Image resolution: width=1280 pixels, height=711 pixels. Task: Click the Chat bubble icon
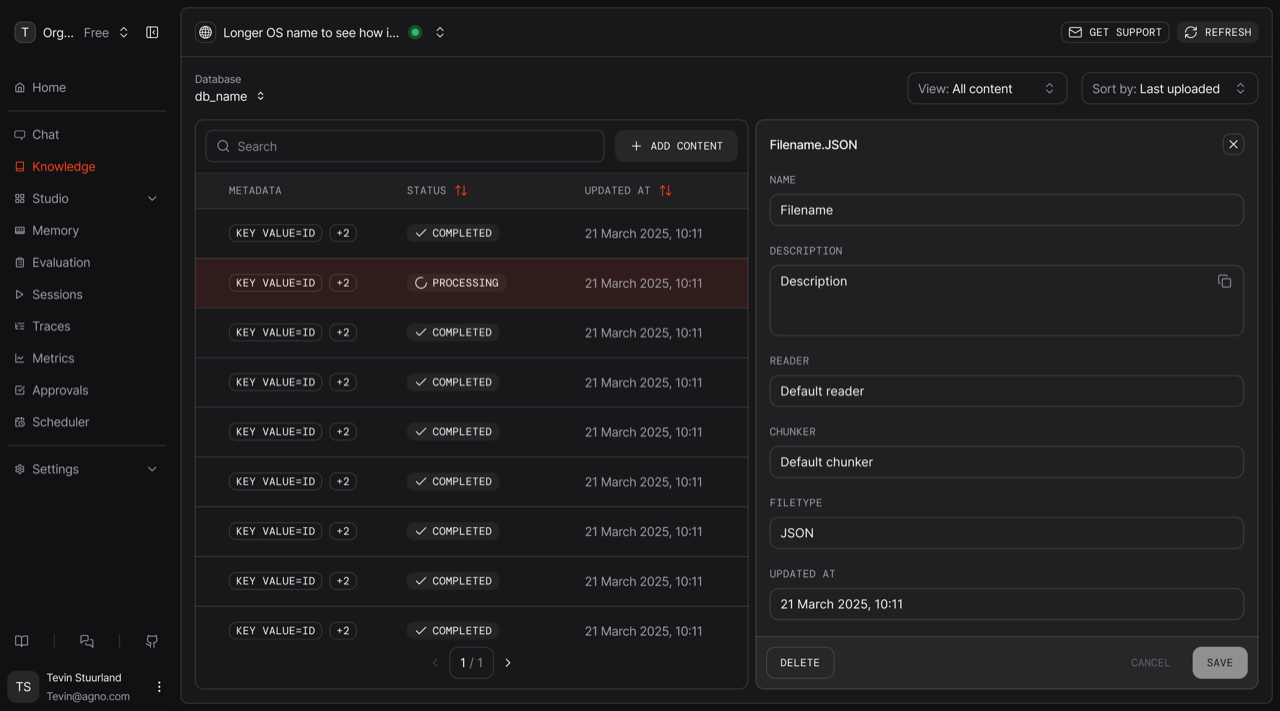(20, 134)
